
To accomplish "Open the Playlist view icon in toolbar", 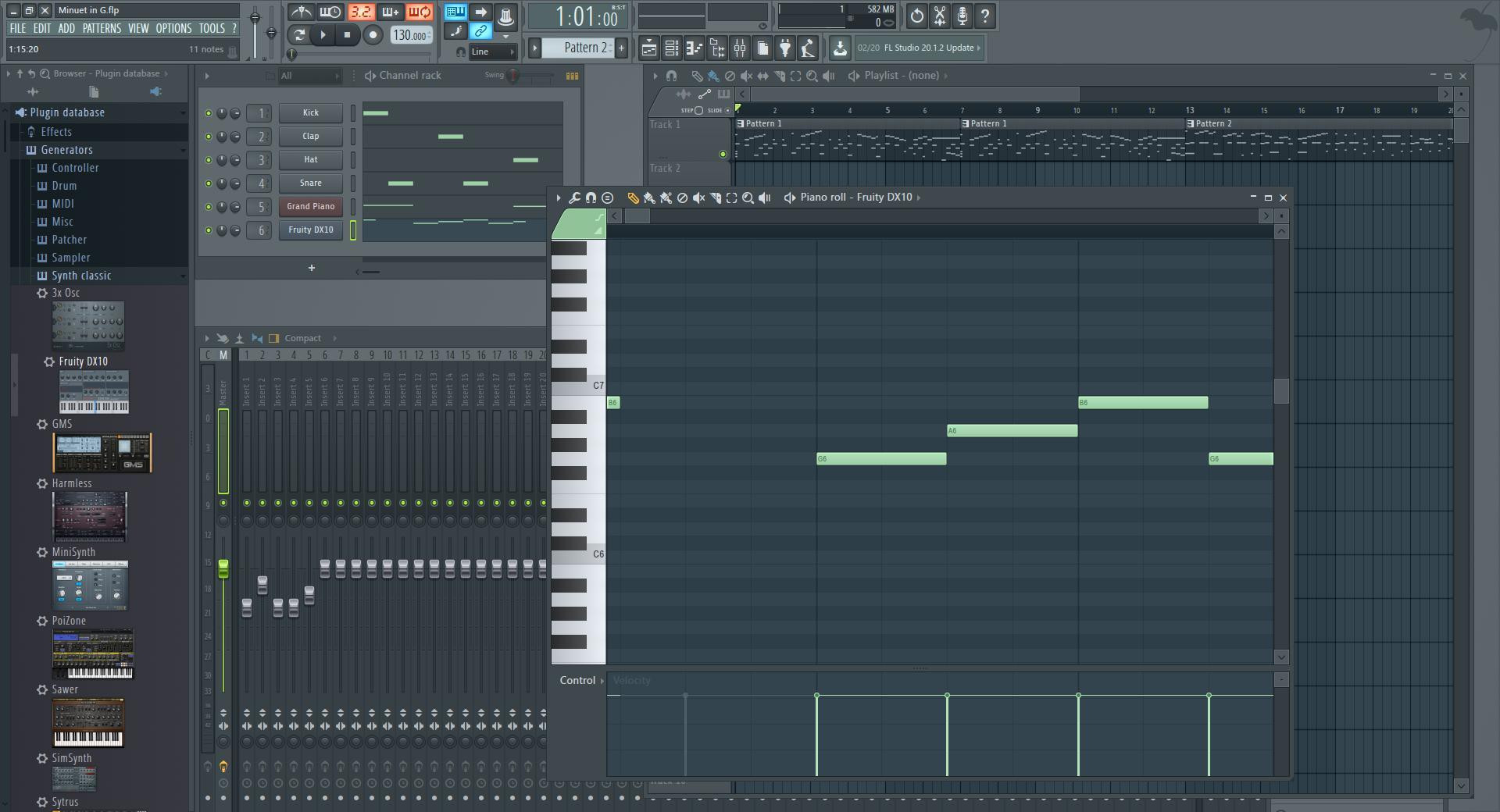I will [648, 48].
